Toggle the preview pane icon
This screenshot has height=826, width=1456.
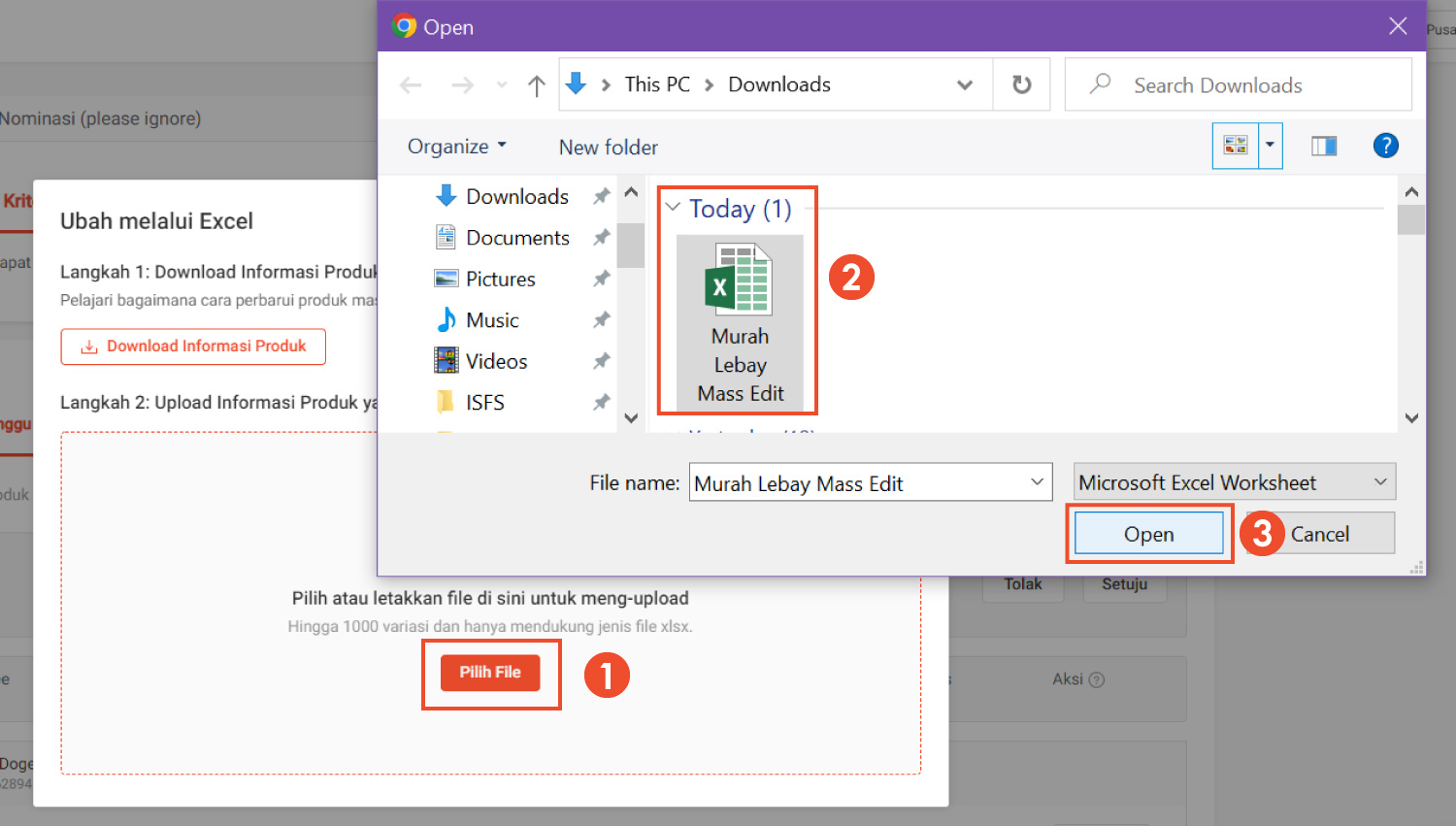click(x=1324, y=146)
